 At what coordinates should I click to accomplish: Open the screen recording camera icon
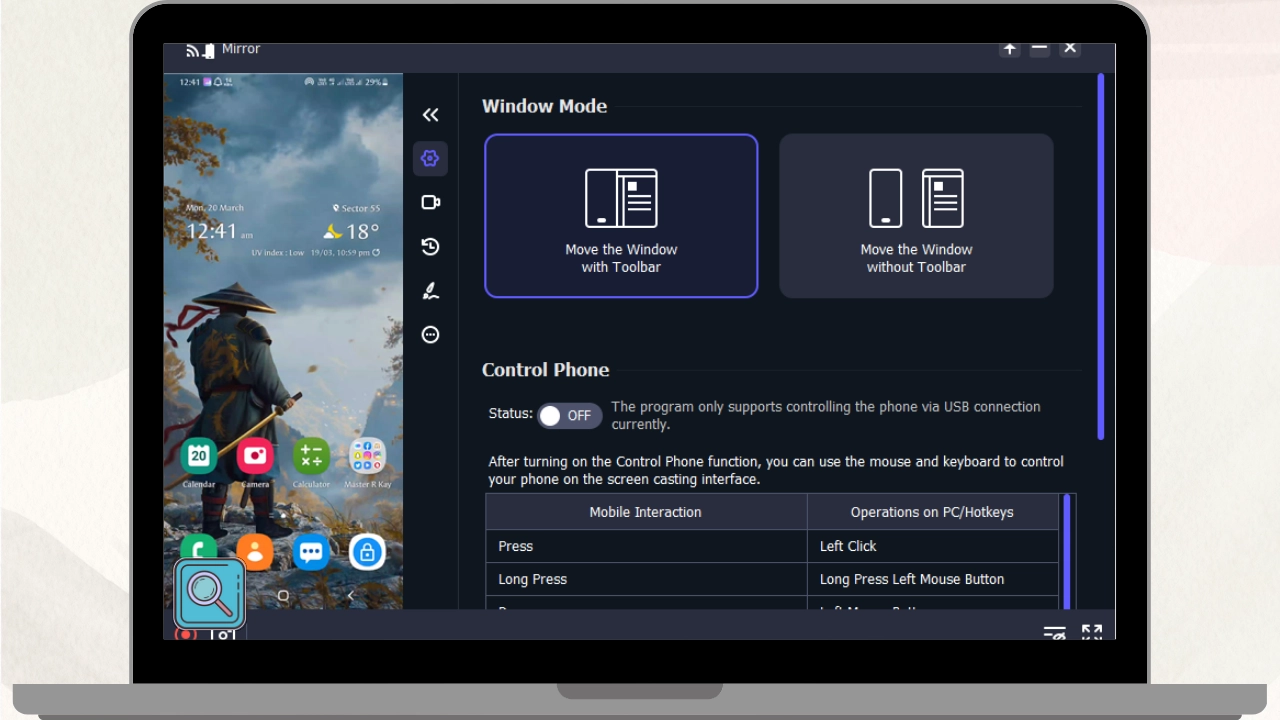click(x=430, y=202)
